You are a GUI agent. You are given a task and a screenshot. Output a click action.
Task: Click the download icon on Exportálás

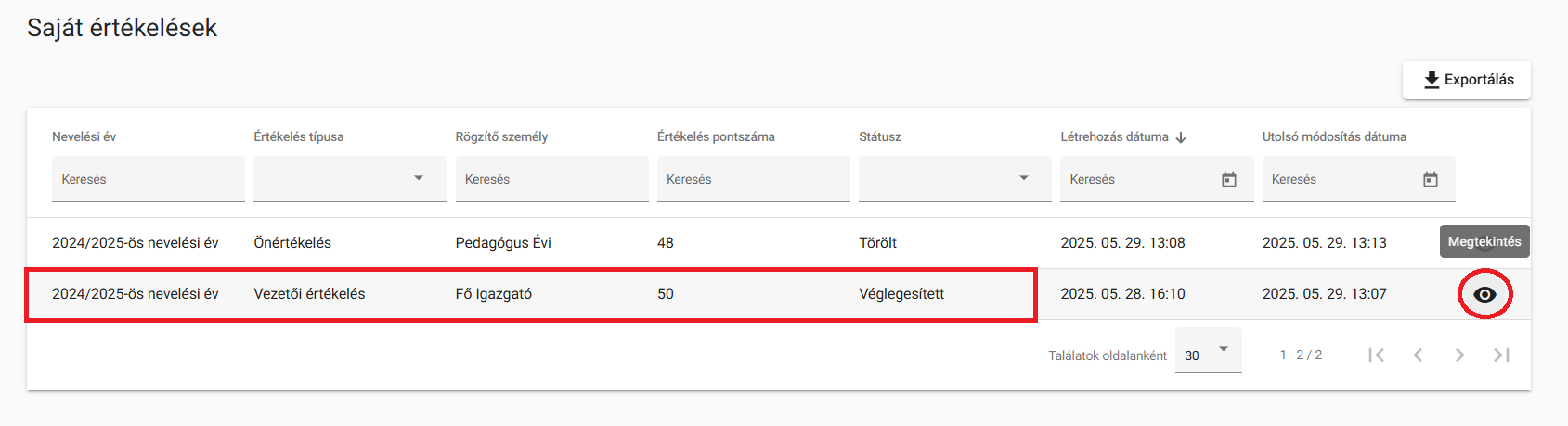pos(1432,80)
